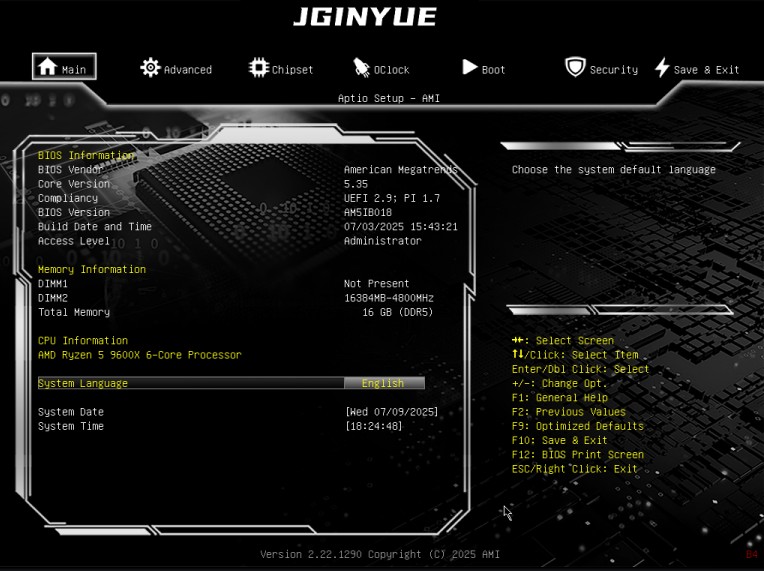Open the Security tab
The height and width of the screenshot is (571, 764).
613,70
